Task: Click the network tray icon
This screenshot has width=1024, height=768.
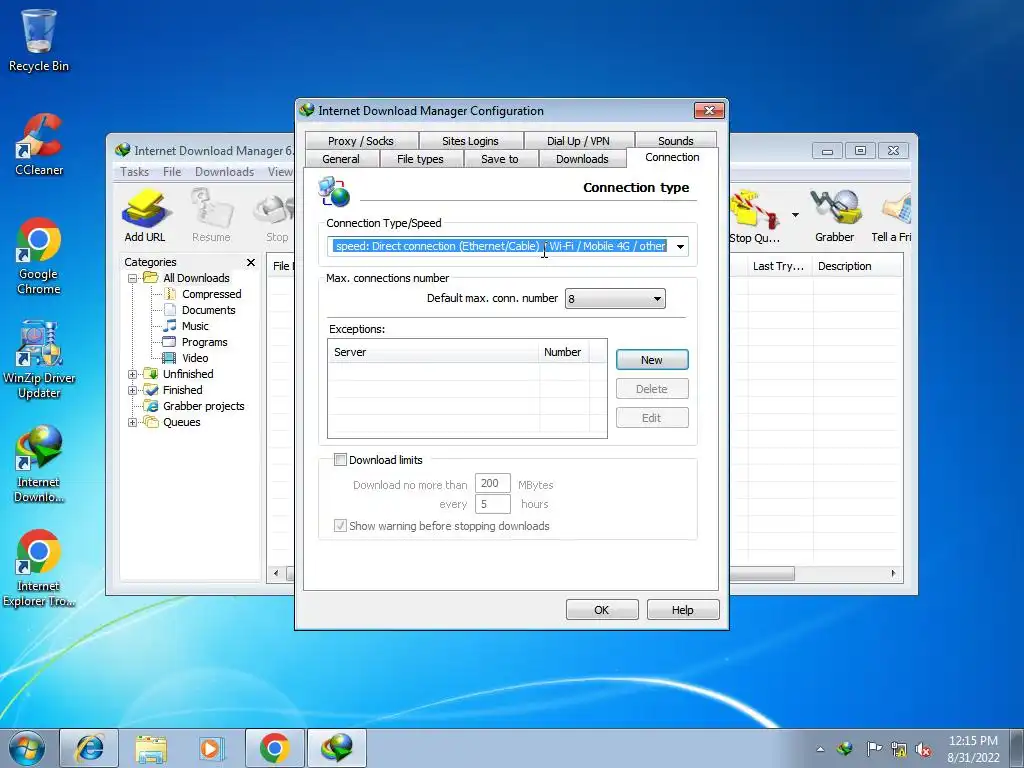Action: [899, 749]
